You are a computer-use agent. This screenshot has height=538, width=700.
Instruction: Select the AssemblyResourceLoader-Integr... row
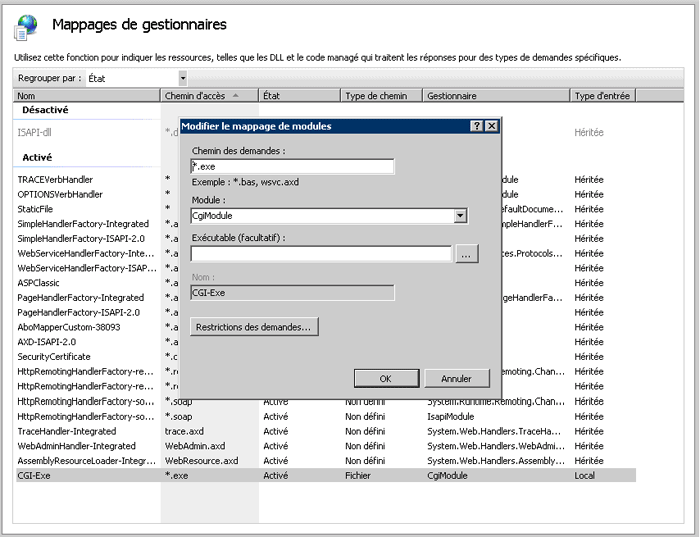point(87,461)
